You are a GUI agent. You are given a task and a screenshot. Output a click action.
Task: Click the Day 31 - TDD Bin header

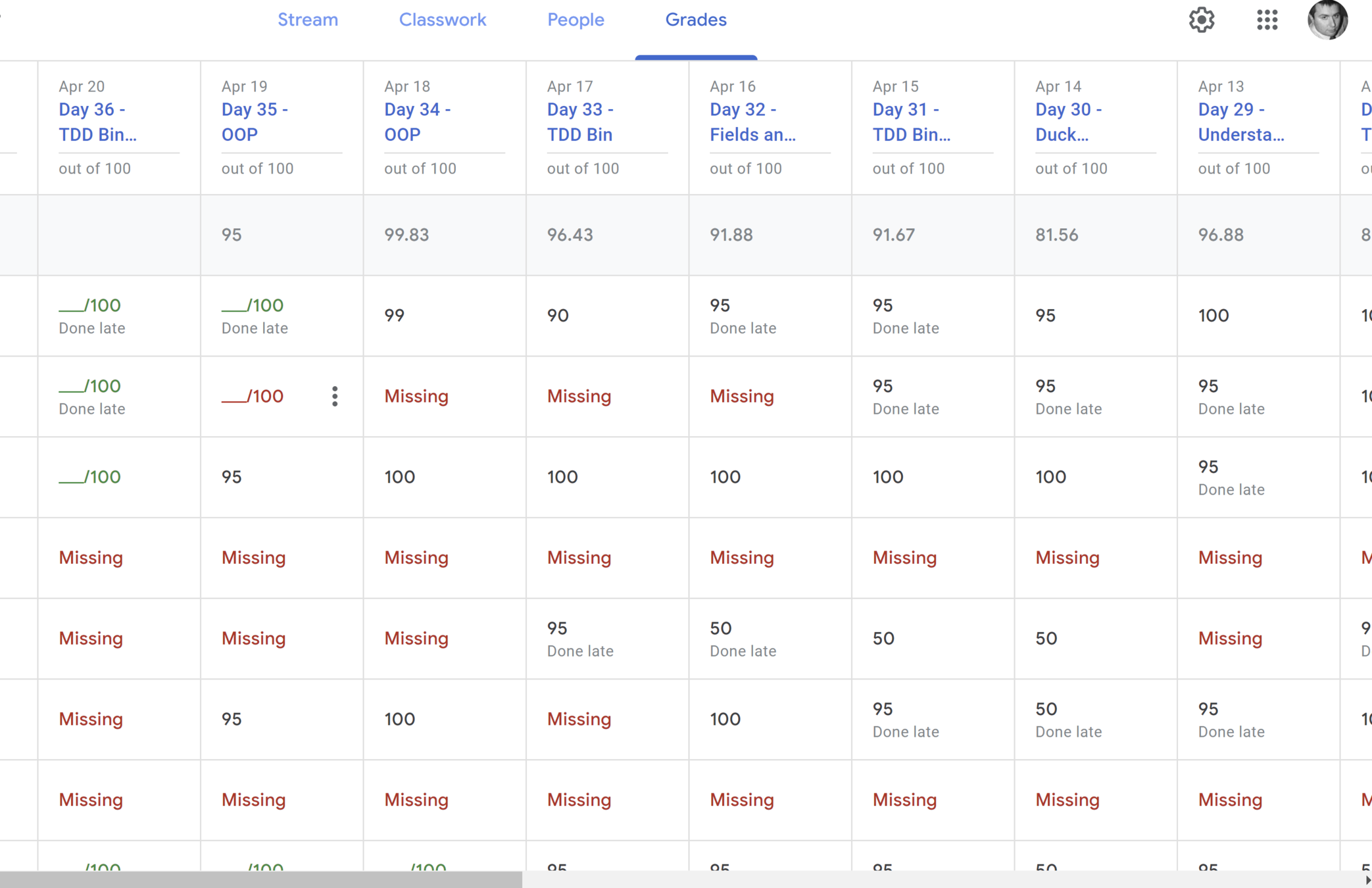[x=911, y=122]
